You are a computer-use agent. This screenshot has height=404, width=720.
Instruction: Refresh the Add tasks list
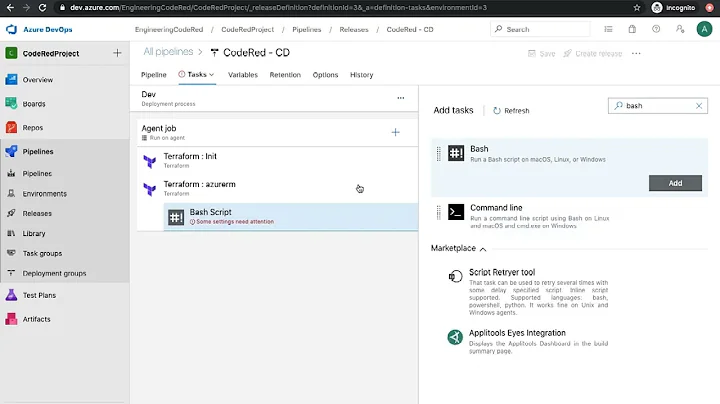point(511,111)
